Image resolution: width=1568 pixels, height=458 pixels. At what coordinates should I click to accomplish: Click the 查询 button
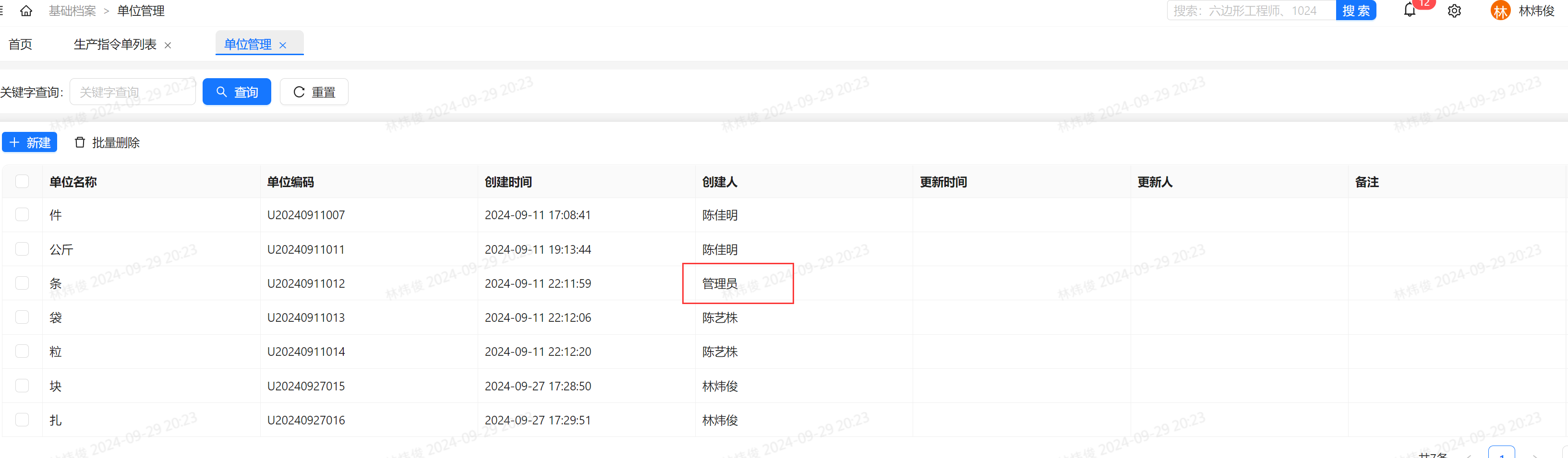(x=237, y=92)
